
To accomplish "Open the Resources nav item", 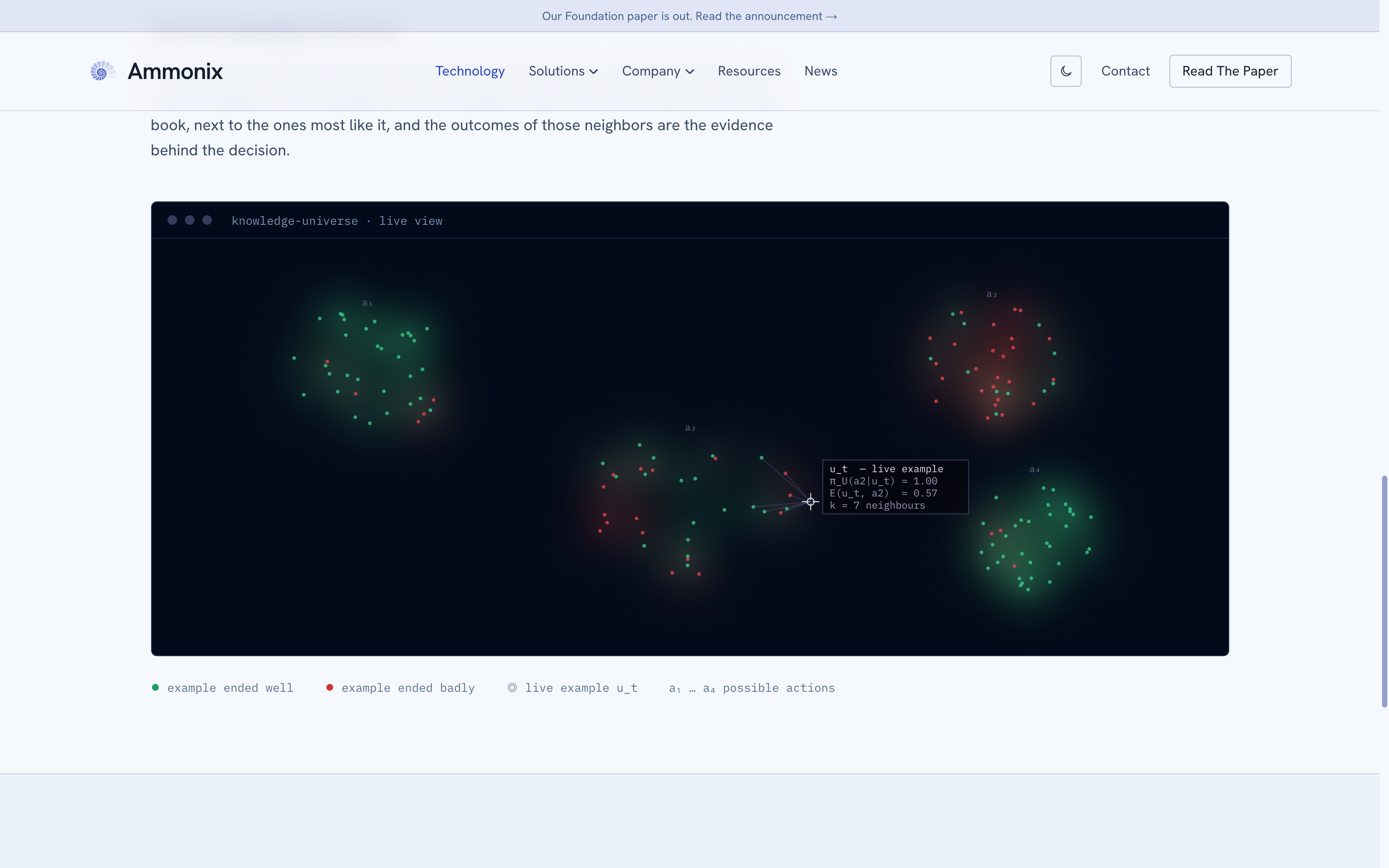I will (749, 71).
